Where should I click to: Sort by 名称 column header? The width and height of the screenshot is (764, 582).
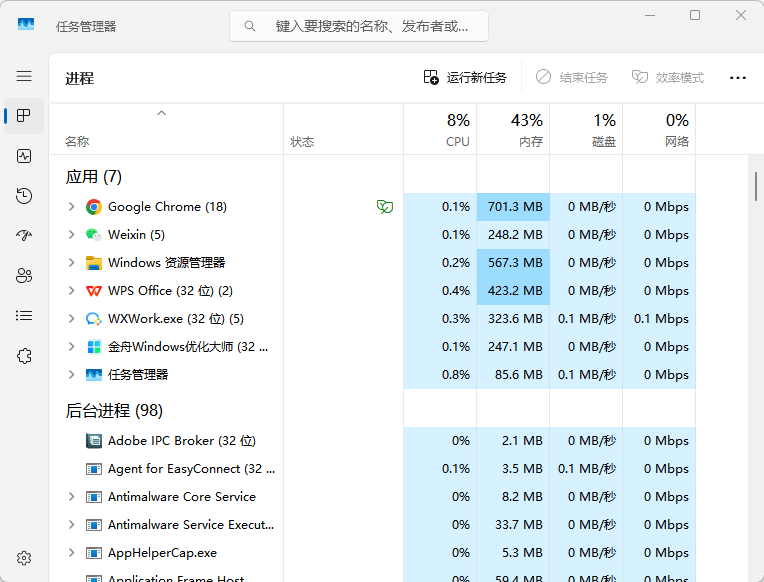point(166,129)
